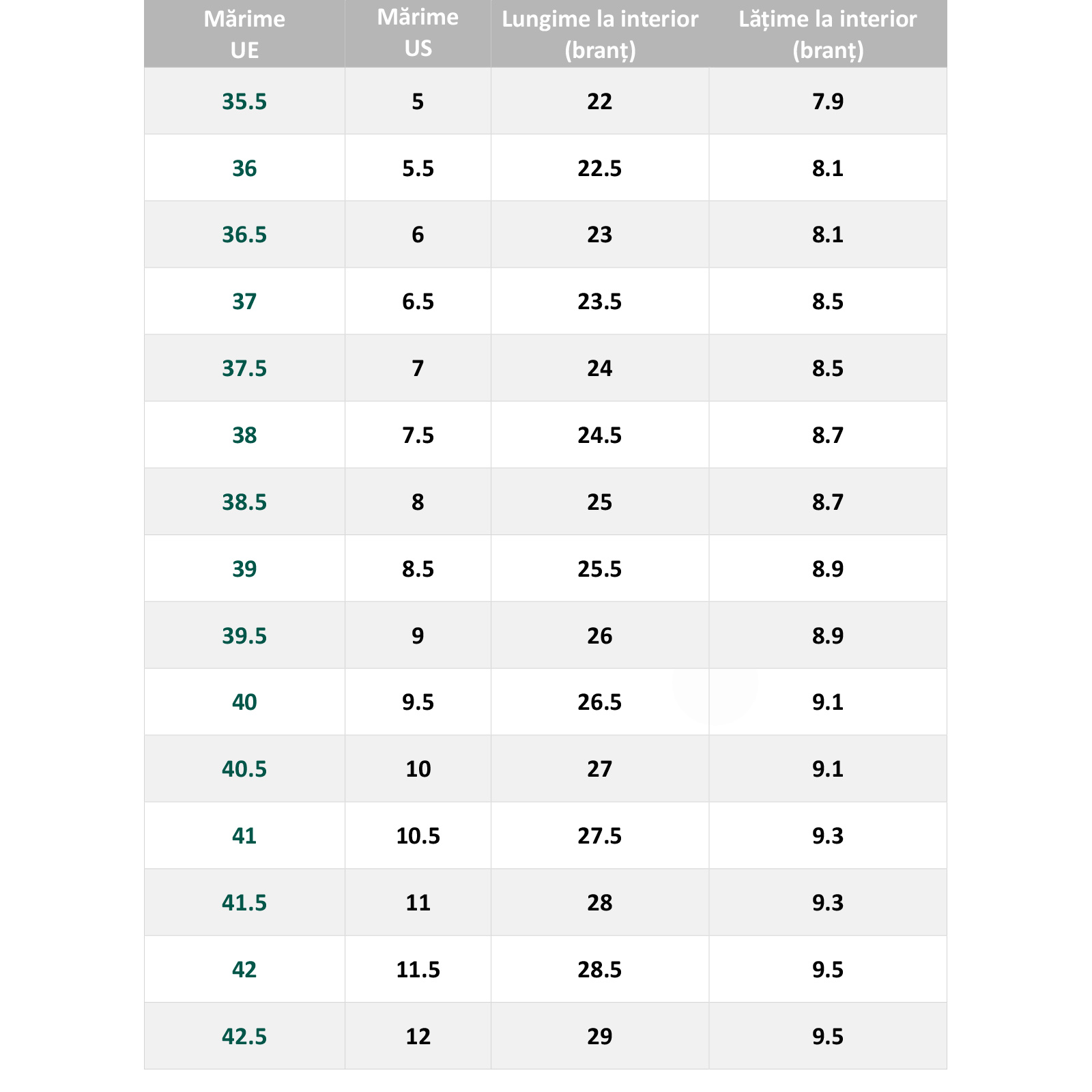Select US size 7.5 cell
The image size is (1092, 1092).
click(x=418, y=435)
